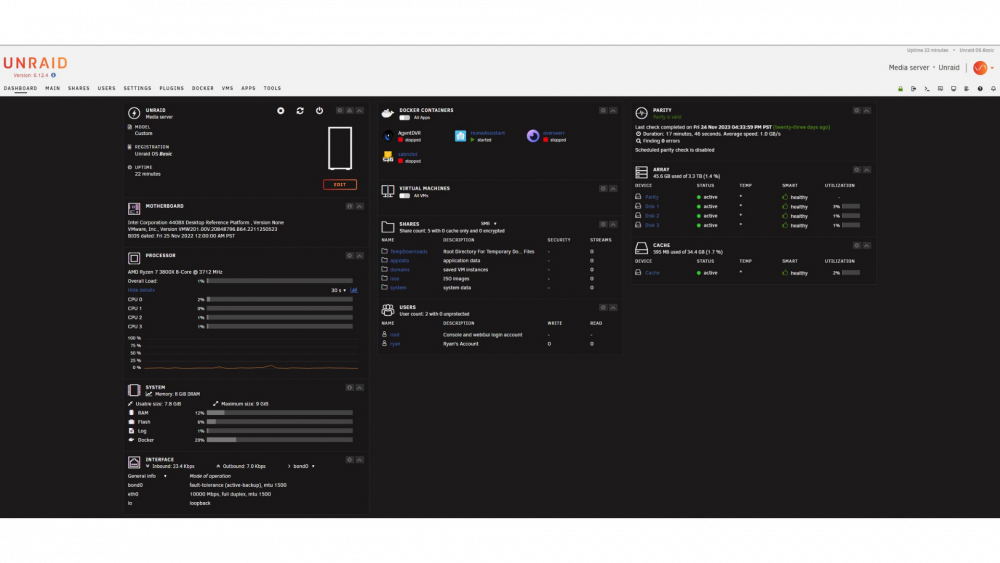This screenshot has height=563, width=1000.
Task: Click the Unraid account avatar icon
Action: click(980, 68)
